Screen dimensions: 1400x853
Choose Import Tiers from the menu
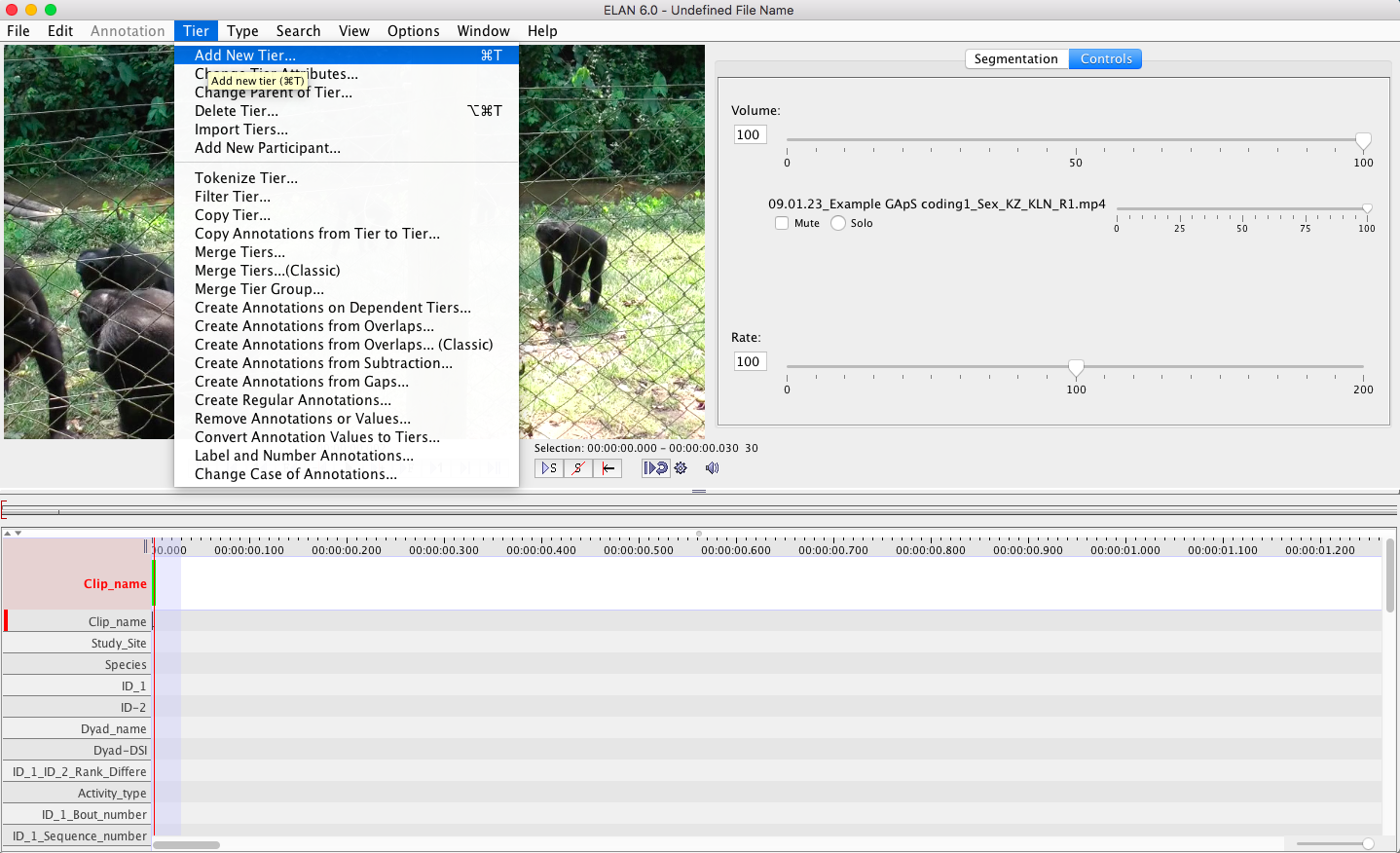[x=240, y=129]
